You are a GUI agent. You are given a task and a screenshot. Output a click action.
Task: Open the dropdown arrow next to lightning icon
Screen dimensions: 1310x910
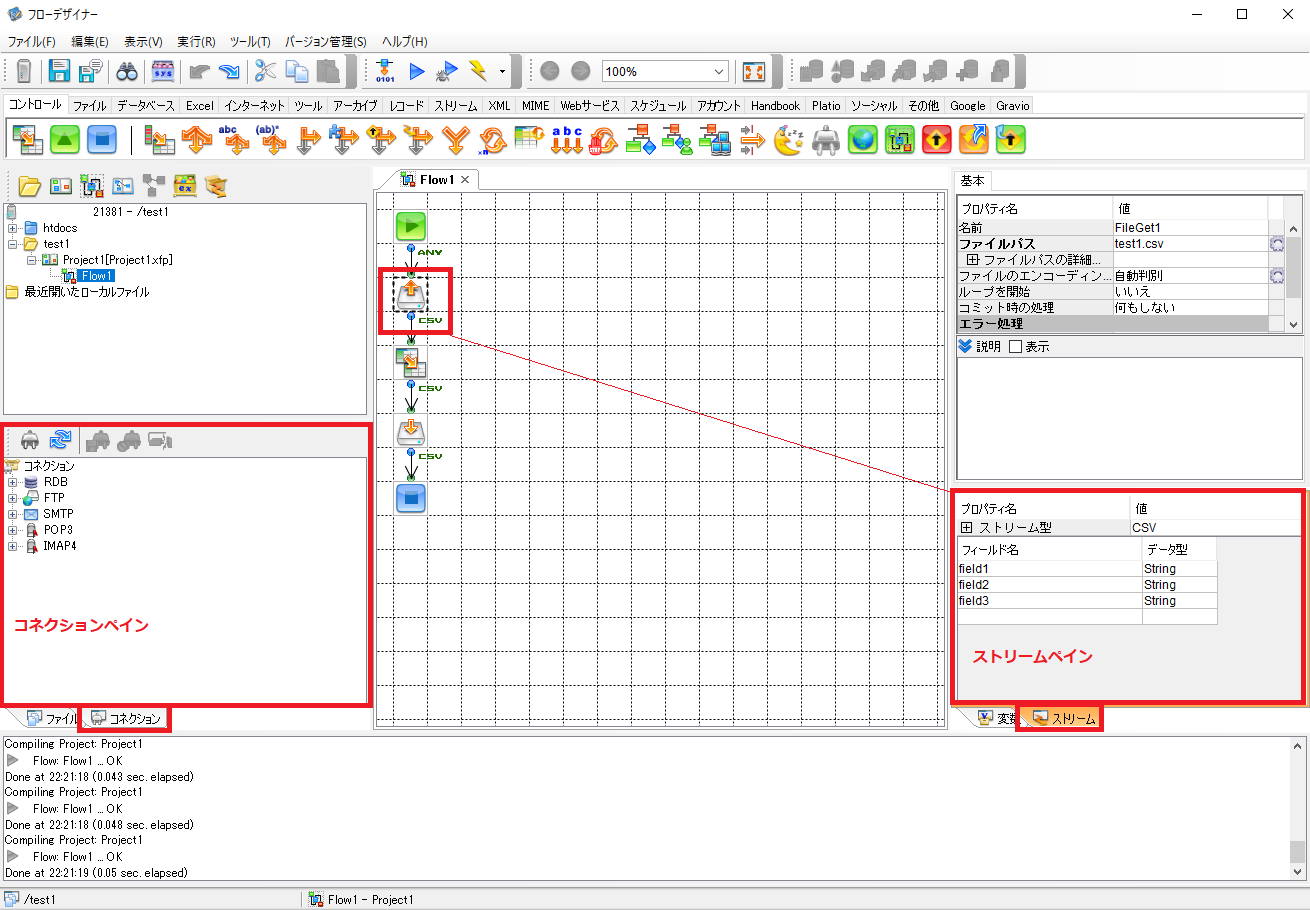pos(502,72)
